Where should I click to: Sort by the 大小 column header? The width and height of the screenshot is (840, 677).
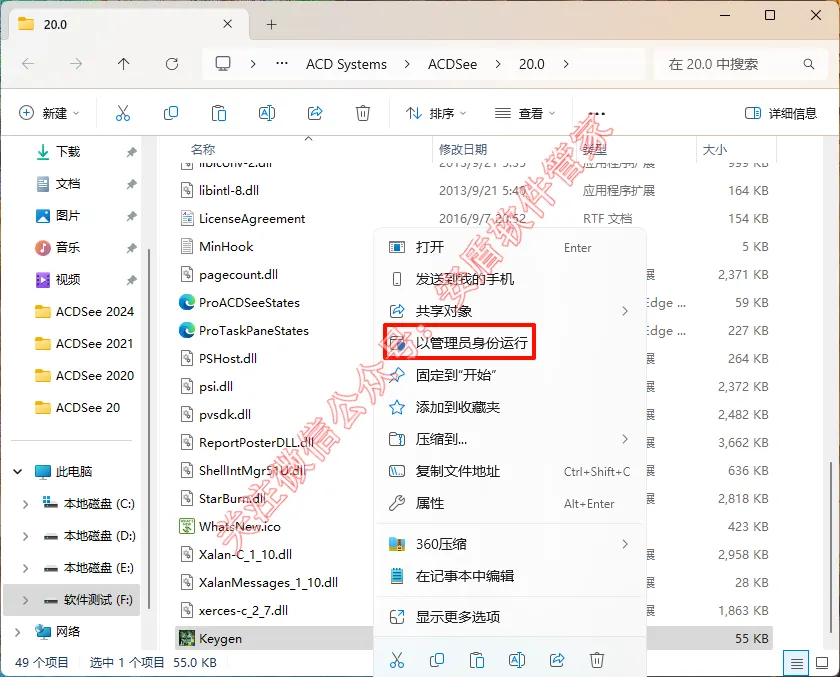[715, 149]
